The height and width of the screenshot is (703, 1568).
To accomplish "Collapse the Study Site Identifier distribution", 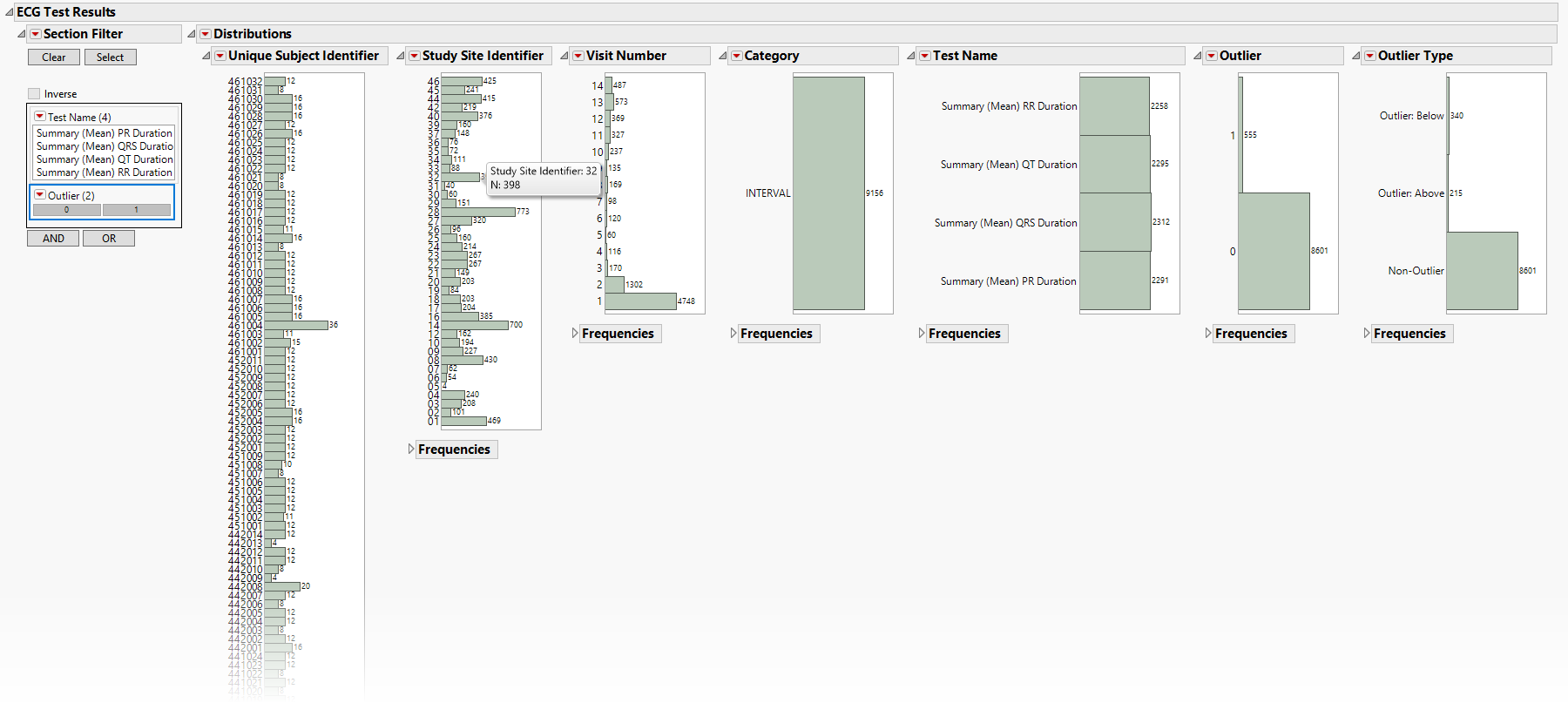I will [401, 56].
